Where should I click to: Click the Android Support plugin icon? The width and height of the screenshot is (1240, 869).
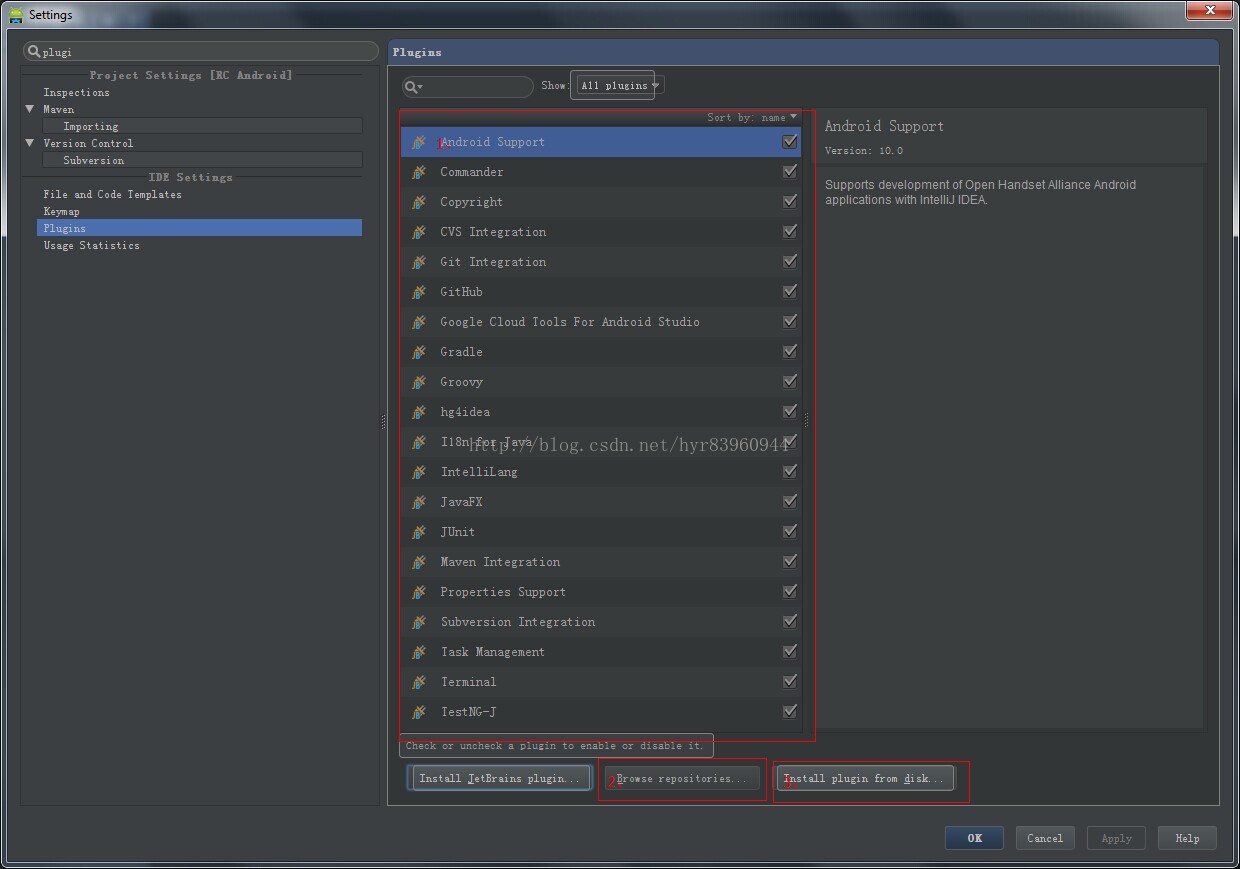pyautogui.click(x=419, y=142)
